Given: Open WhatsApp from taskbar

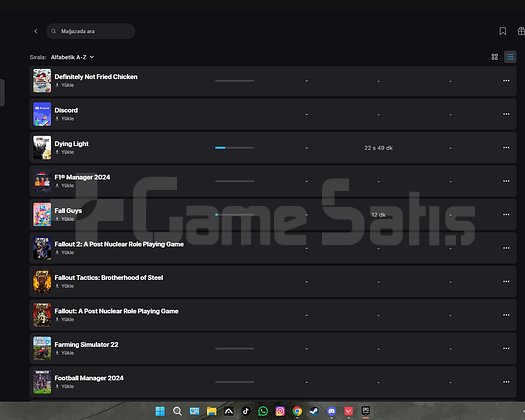Looking at the screenshot, I should click(x=263, y=411).
